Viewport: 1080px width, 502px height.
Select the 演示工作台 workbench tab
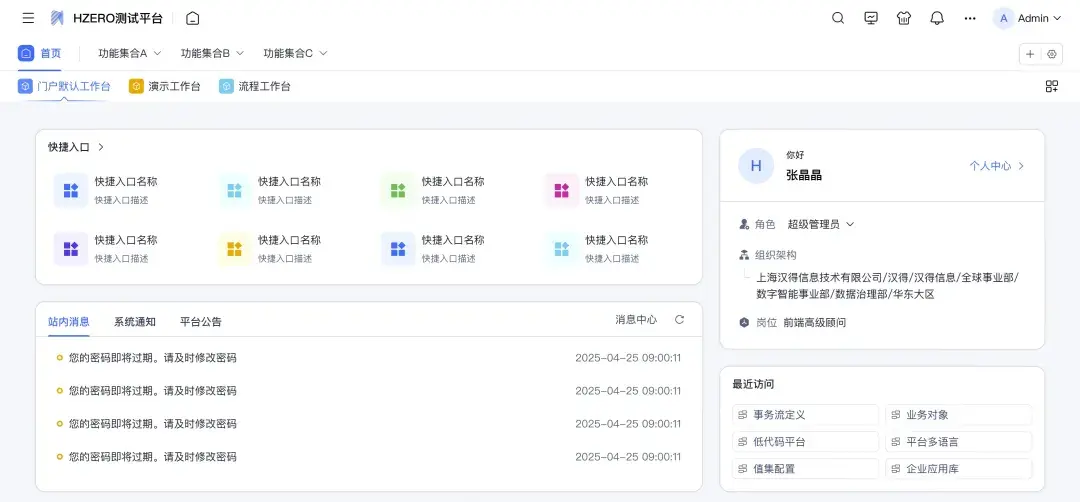[165, 87]
